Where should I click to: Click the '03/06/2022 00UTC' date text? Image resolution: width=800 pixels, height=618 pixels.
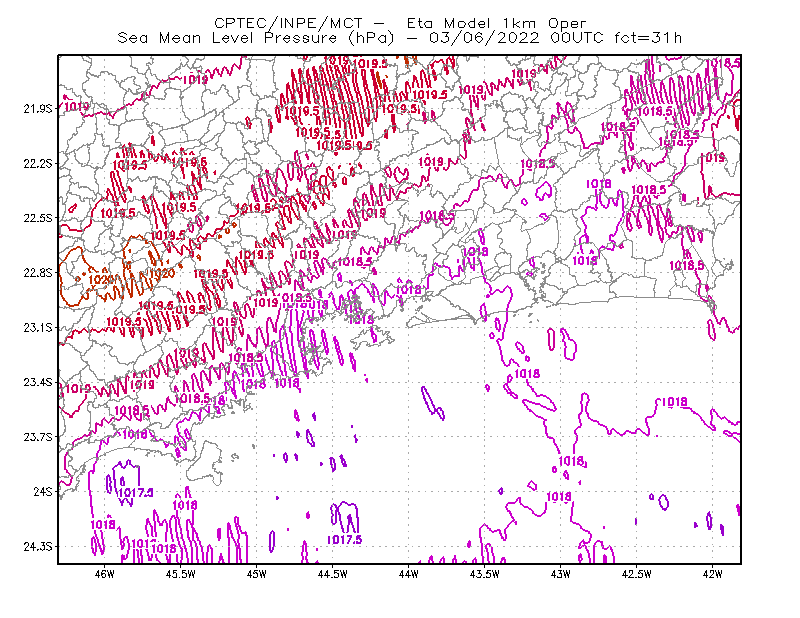(x=516, y=38)
